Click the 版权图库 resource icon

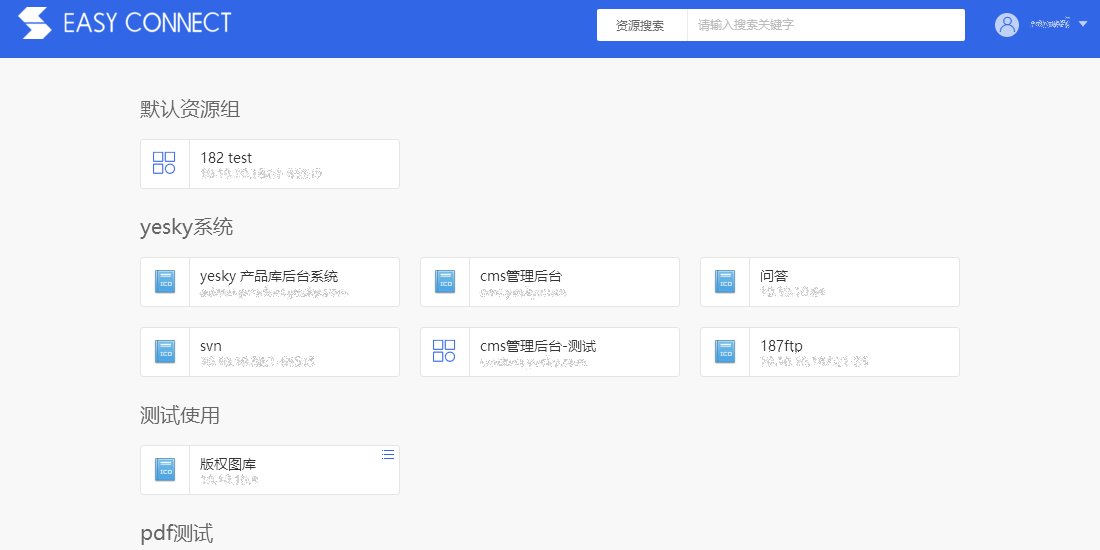(x=165, y=470)
